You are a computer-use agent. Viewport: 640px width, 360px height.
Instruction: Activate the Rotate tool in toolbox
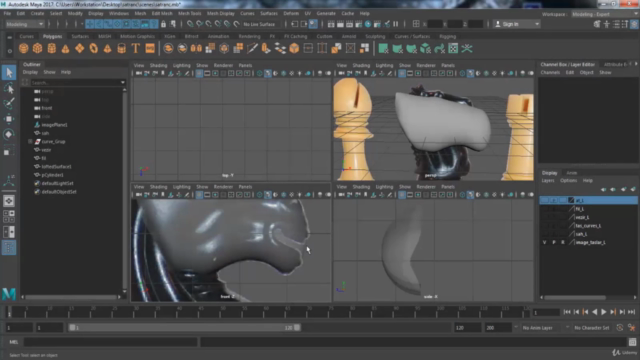9,134
